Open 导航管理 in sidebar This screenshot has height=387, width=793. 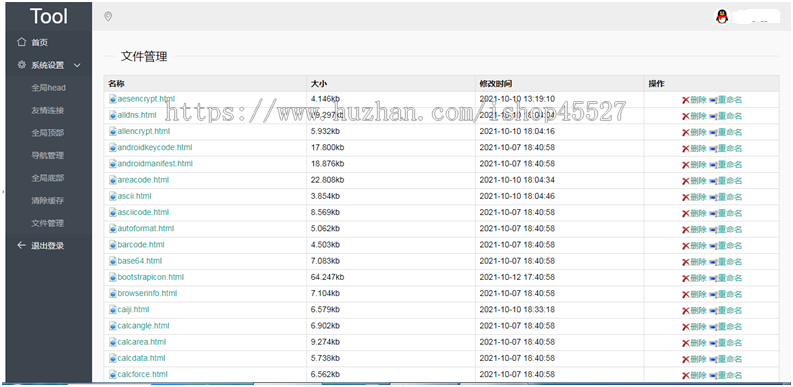pos(48,155)
